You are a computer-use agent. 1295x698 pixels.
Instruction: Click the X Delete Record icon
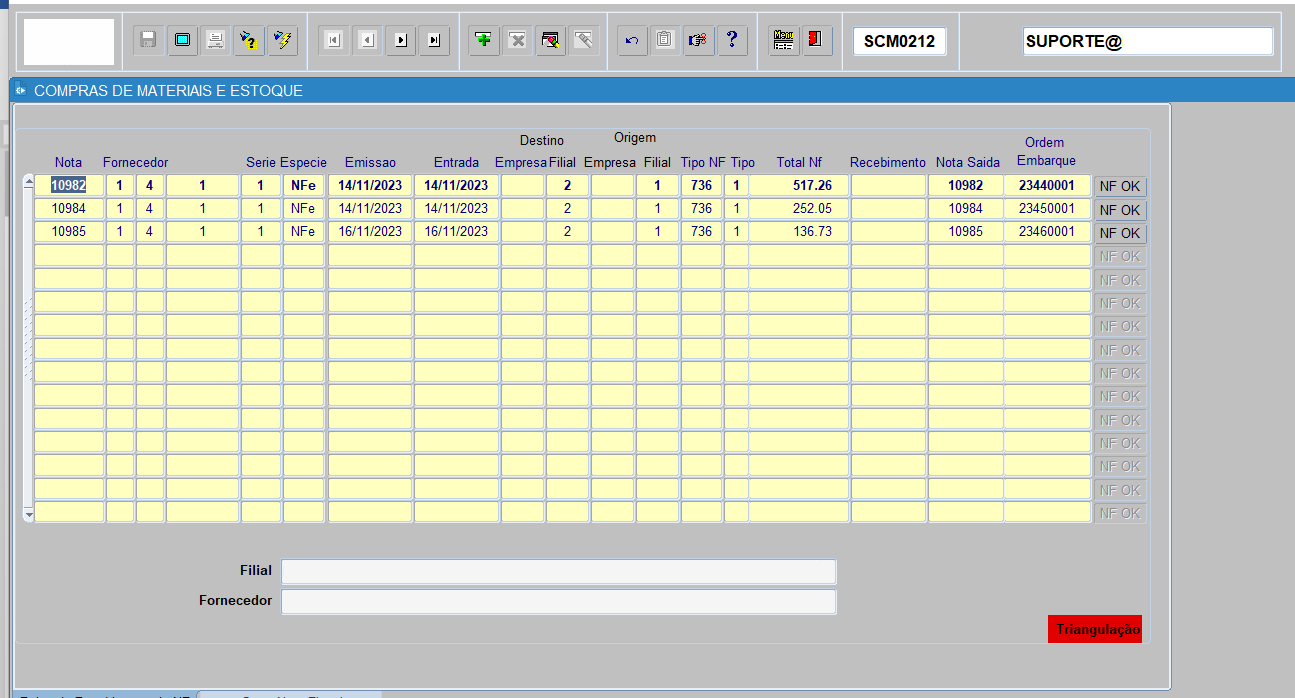tap(517, 40)
